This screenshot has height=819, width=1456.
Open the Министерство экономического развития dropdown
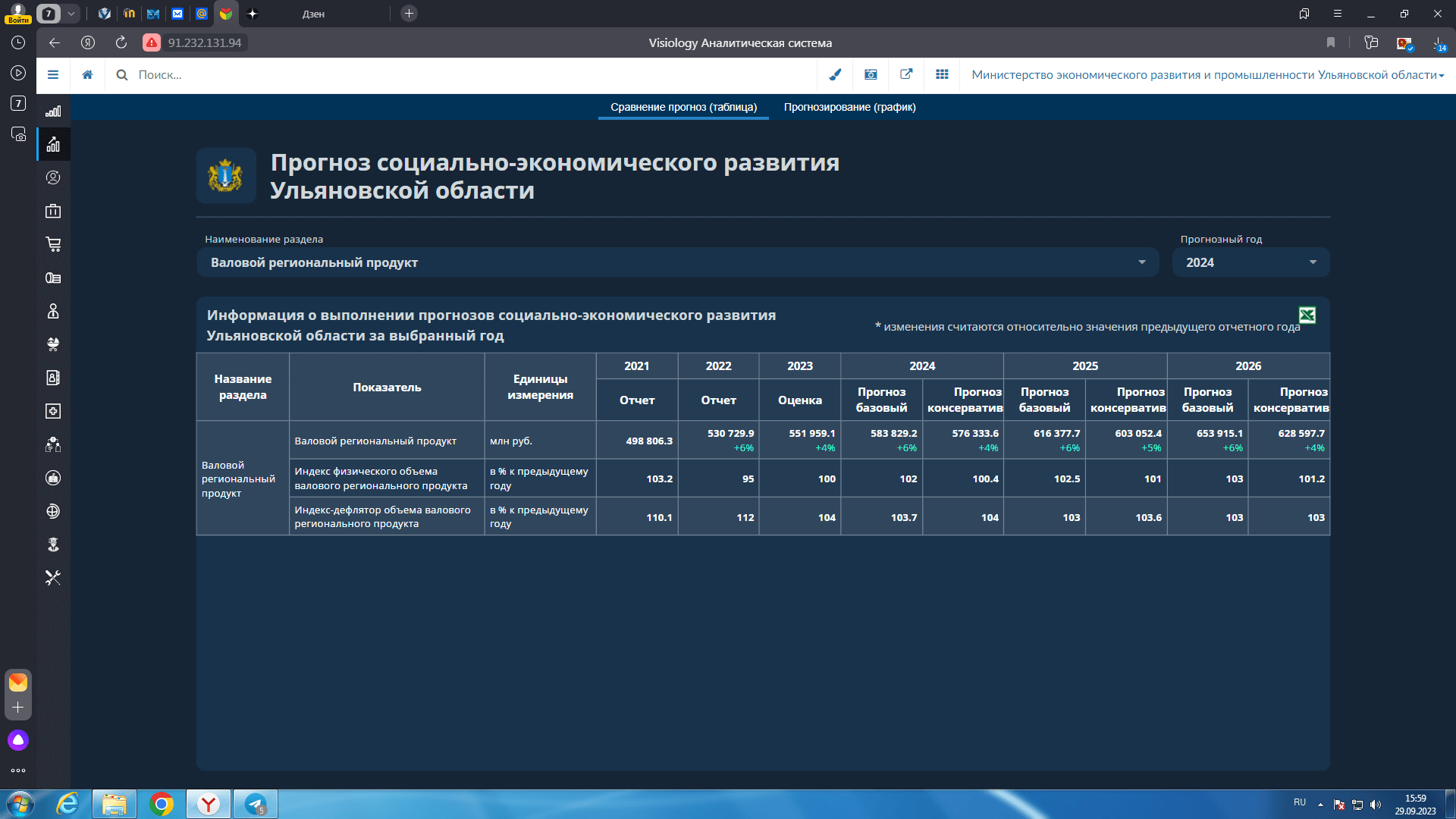[1207, 75]
